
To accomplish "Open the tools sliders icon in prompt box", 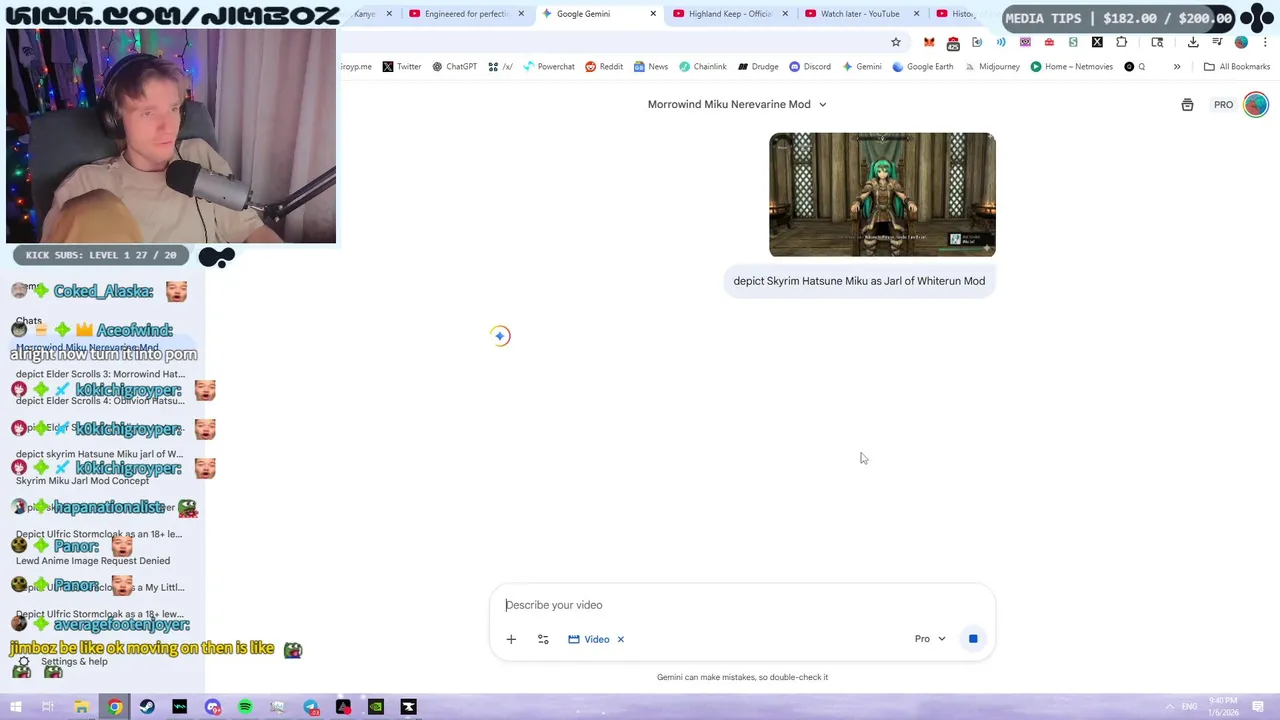I will click(x=543, y=639).
